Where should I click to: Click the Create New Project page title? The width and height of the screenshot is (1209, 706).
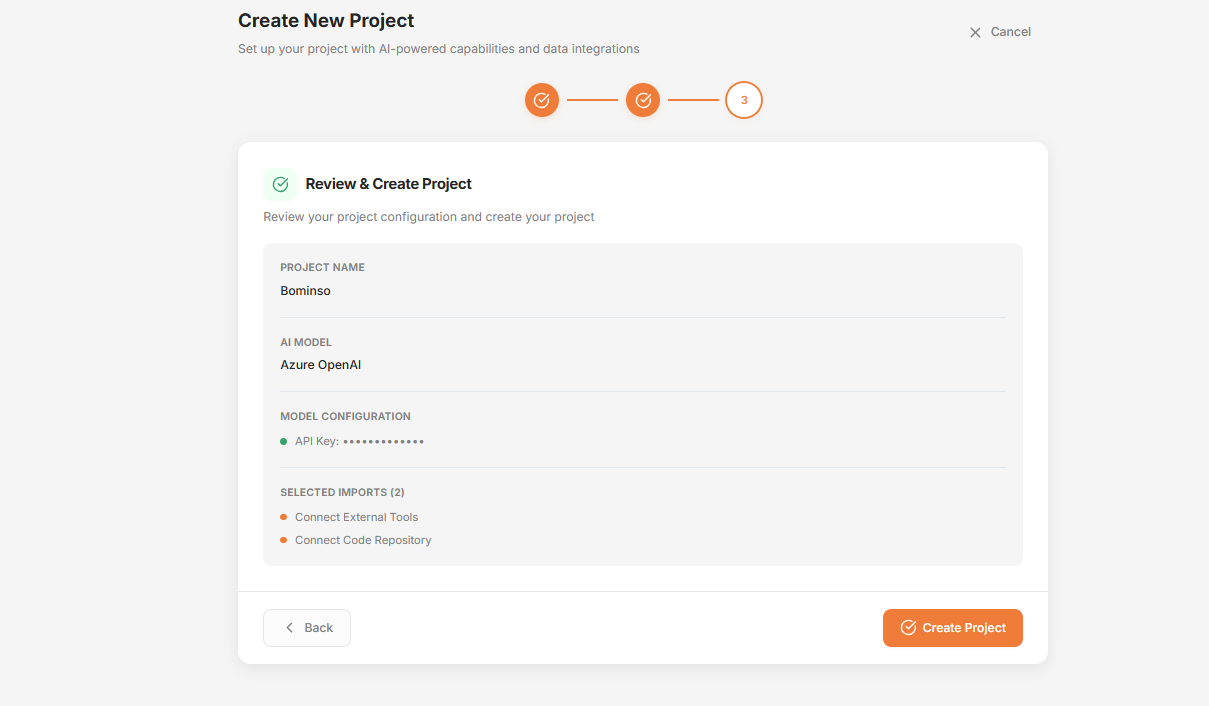click(326, 20)
